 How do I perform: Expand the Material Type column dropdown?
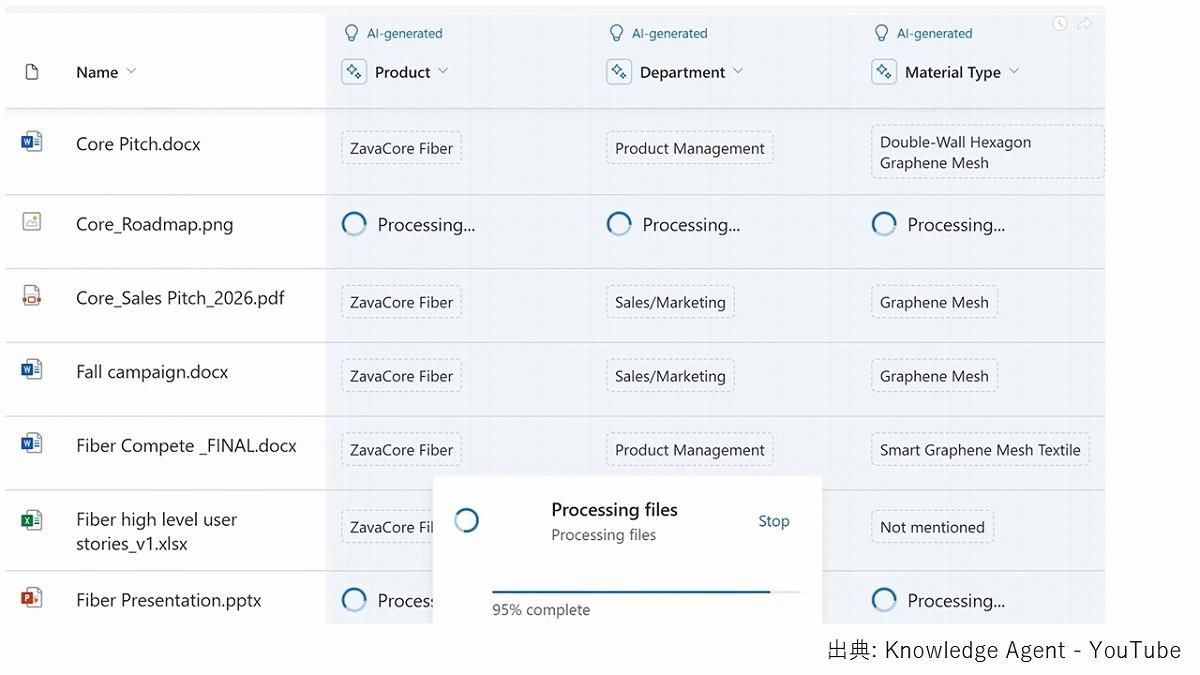[x=1014, y=72]
